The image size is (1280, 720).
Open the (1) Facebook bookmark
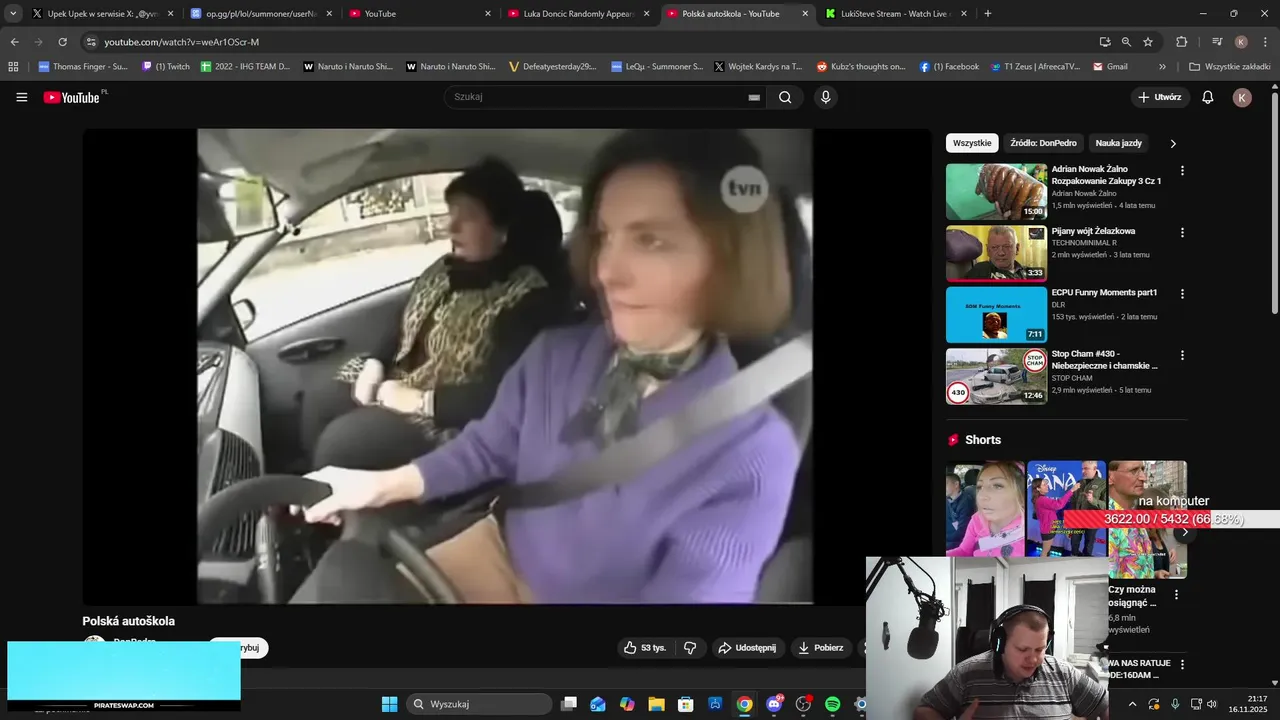(x=949, y=67)
